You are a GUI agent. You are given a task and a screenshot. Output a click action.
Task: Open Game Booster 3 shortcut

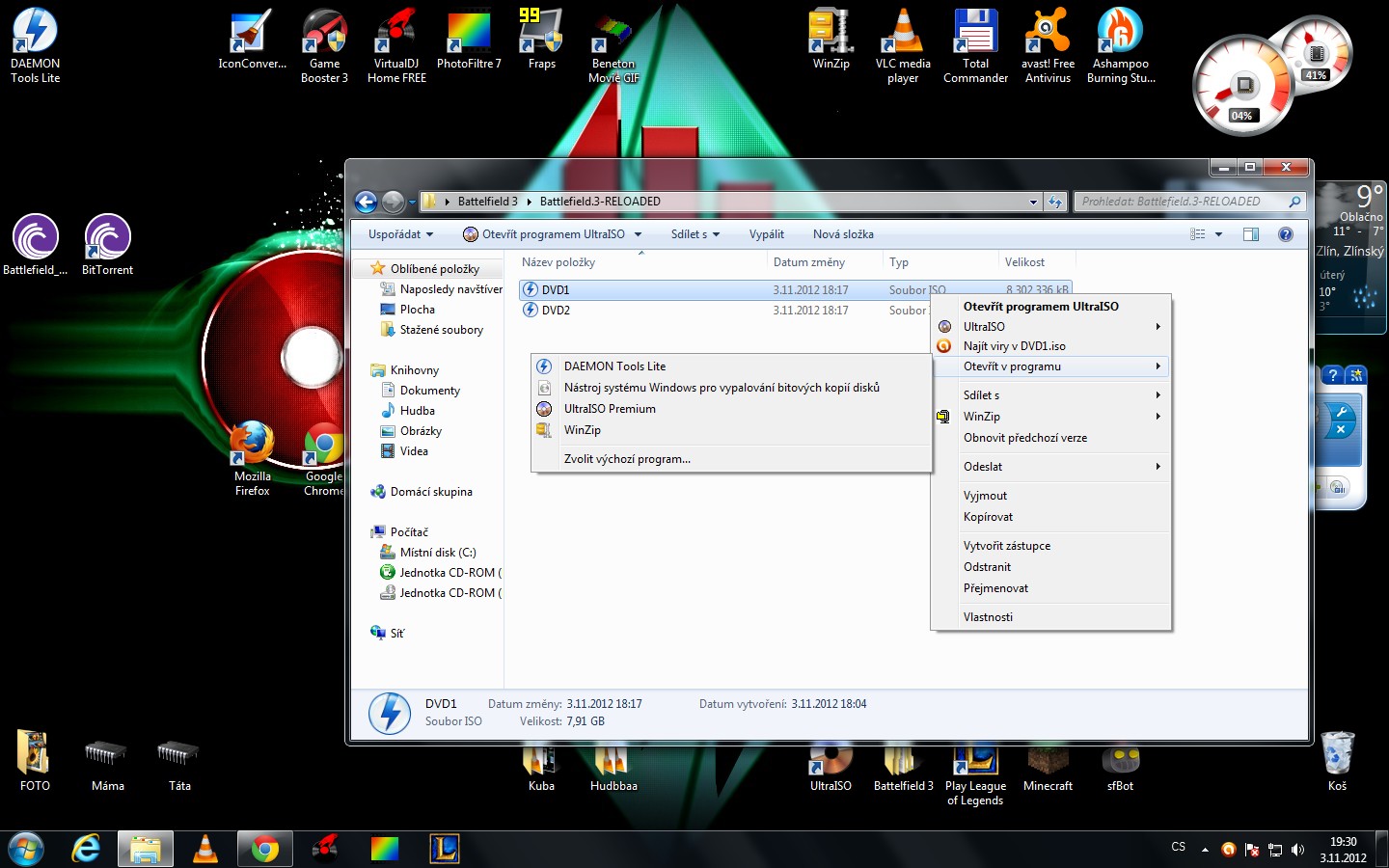[324, 45]
